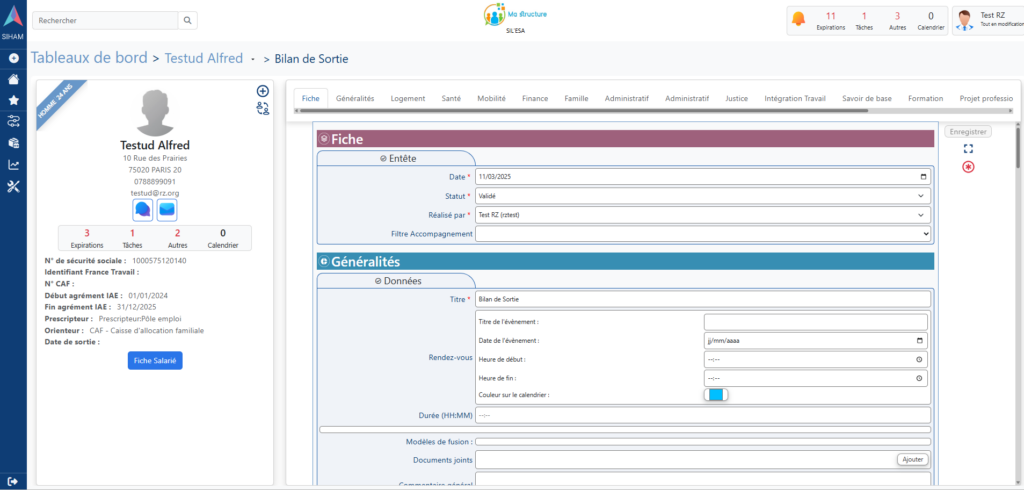The width and height of the screenshot is (1024, 490).
Task: Open the Statut dropdown
Action: point(703,196)
